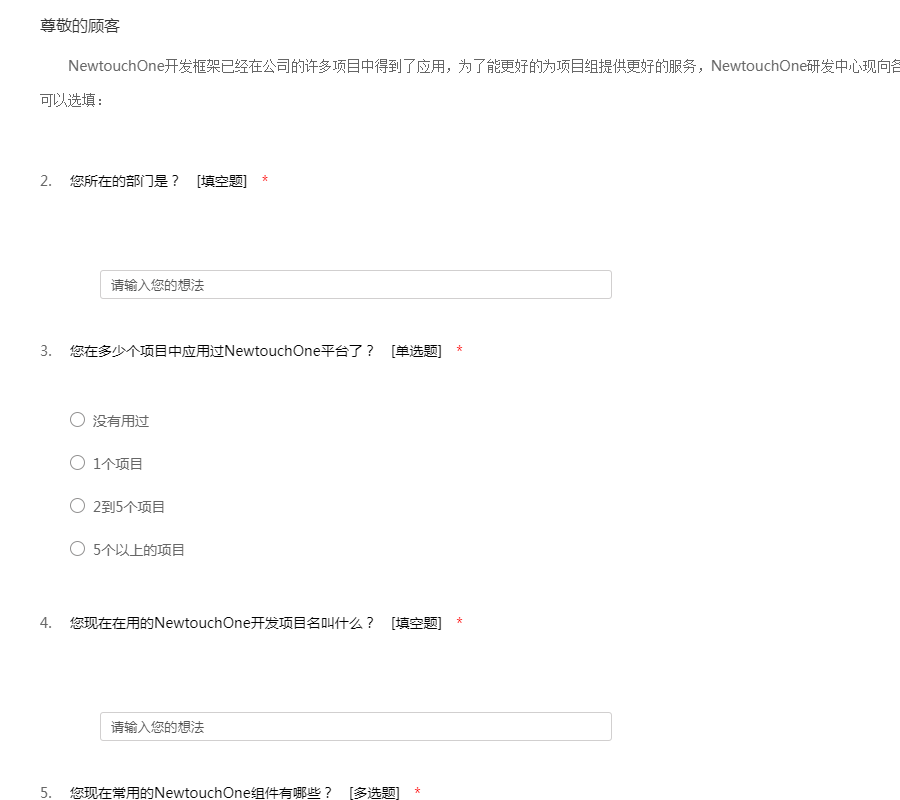Screen dimensions: 900x800
Task: Select the "没有用过" radio option
Action: (x=77, y=420)
